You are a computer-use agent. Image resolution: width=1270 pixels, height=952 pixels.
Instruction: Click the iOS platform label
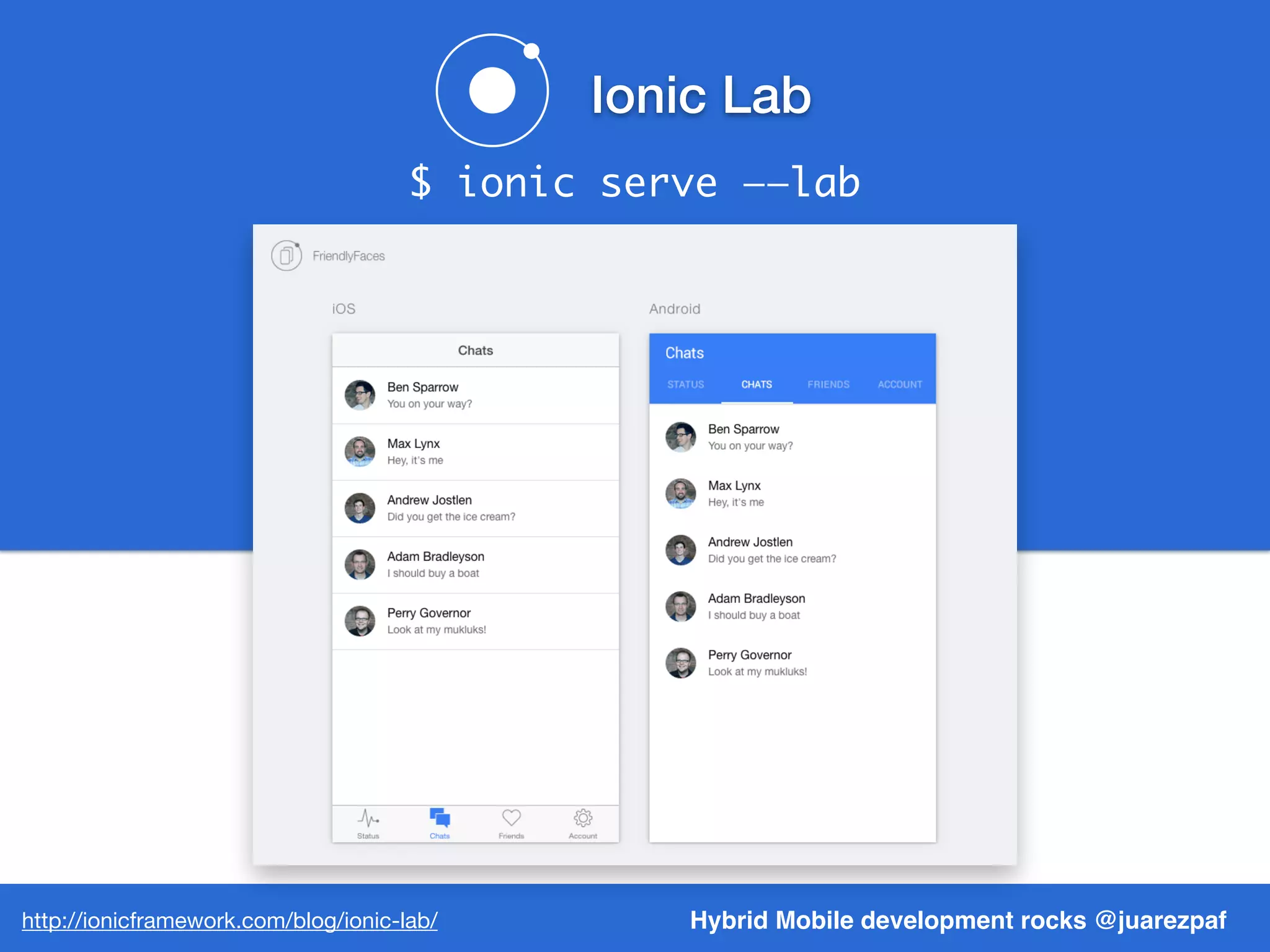pos(344,309)
